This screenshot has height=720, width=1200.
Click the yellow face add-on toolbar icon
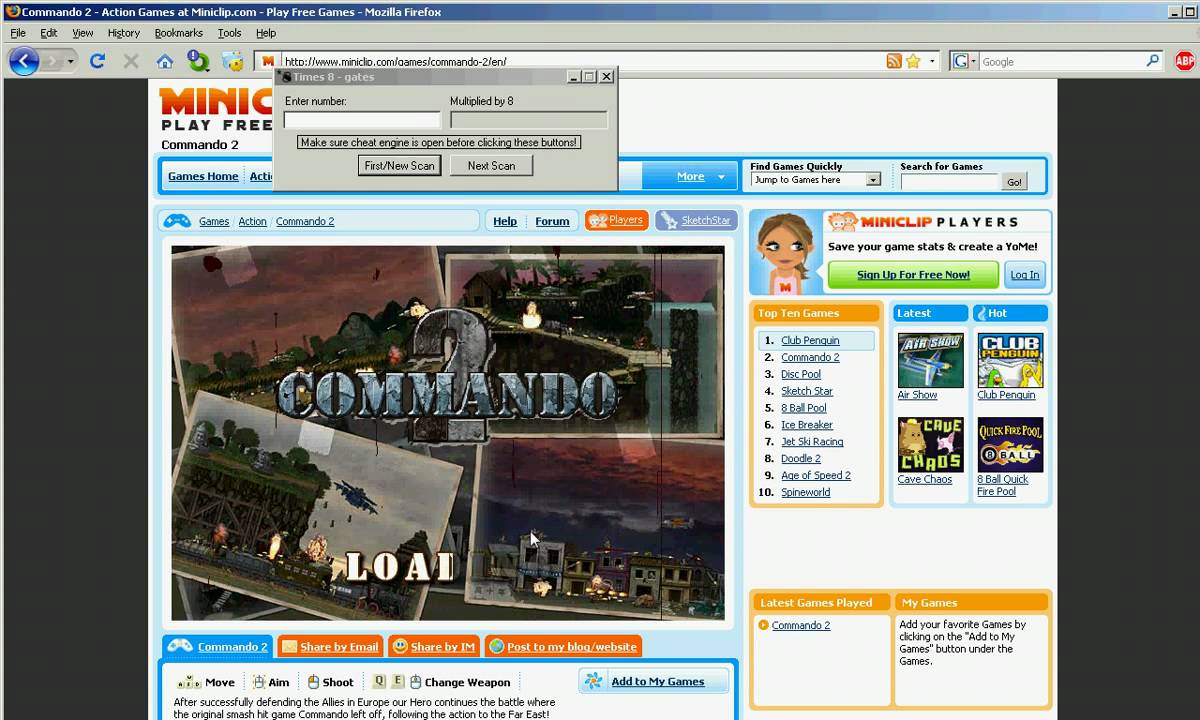point(233,61)
